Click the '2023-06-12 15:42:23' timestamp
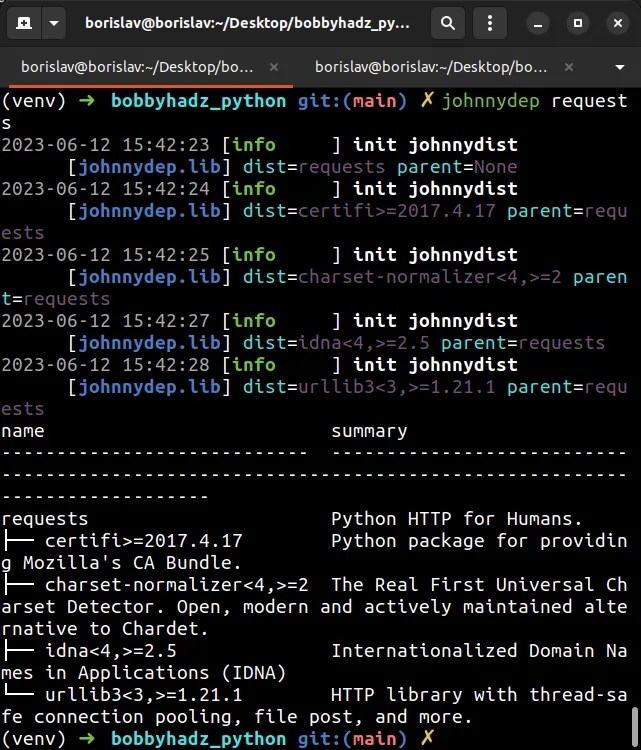Screen dimensions: 641x750 105,145
